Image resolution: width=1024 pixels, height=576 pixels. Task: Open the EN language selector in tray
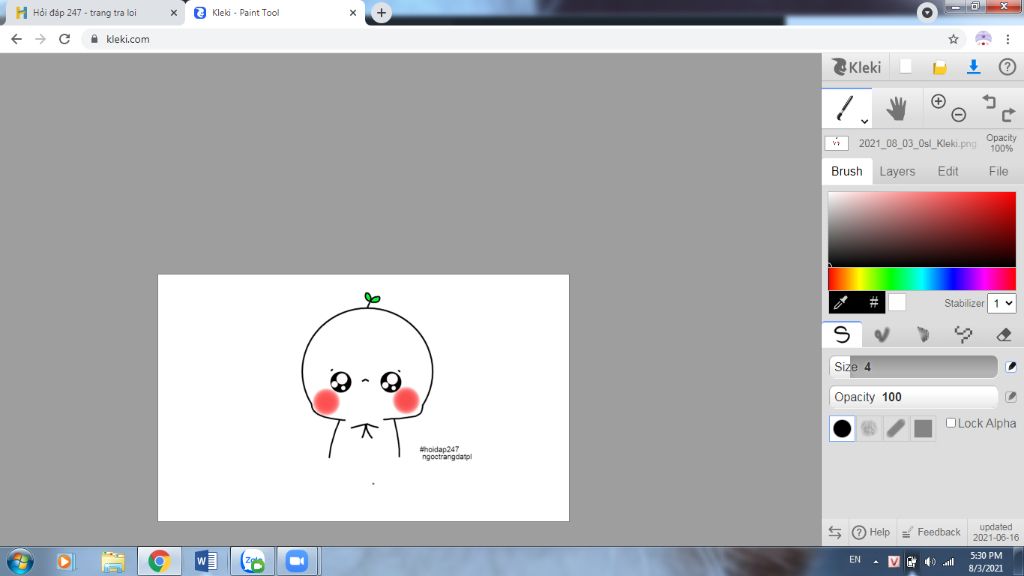(x=855, y=560)
